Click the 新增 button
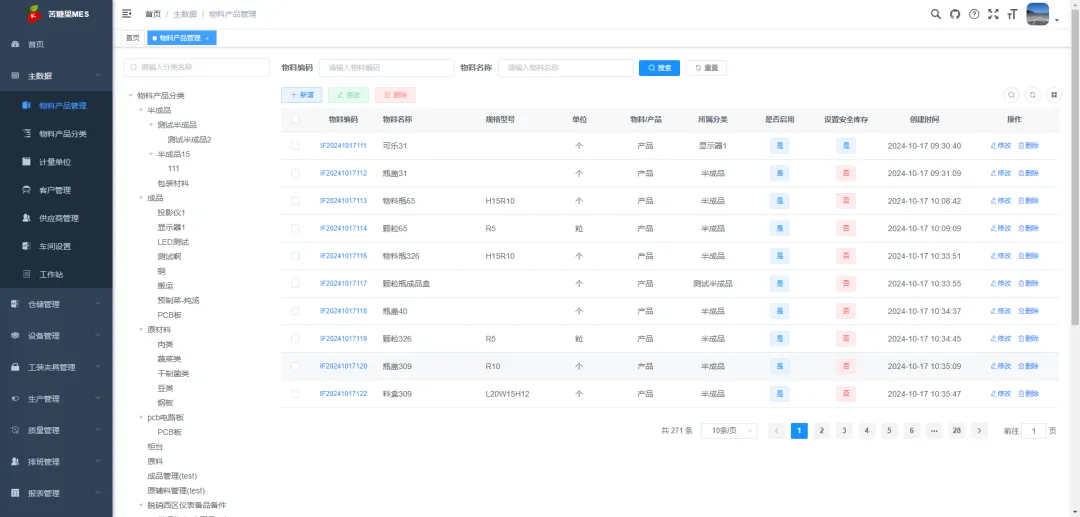 (301, 95)
